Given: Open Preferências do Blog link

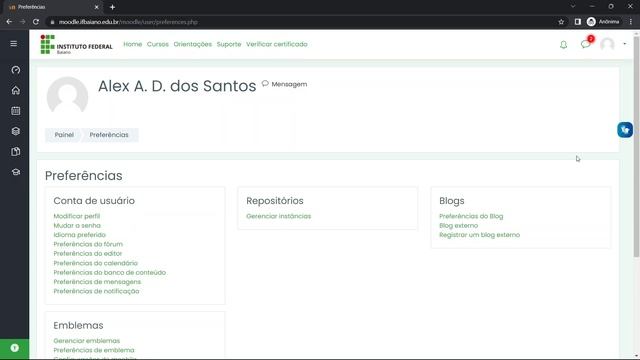Looking at the screenshot, I should coord(471,216).
